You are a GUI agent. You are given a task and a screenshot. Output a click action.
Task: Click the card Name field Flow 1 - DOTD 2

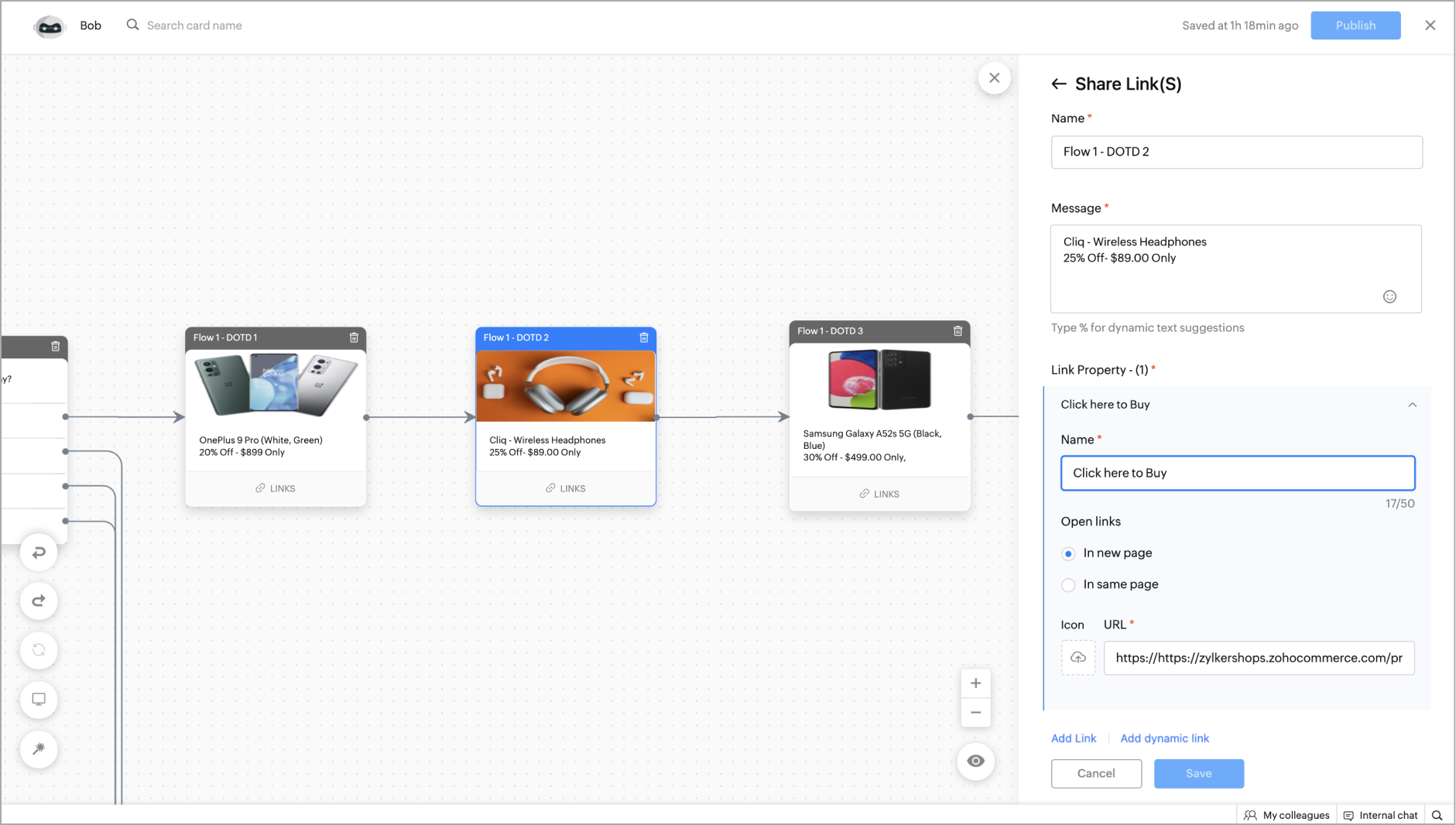[x=1236, y=152]
